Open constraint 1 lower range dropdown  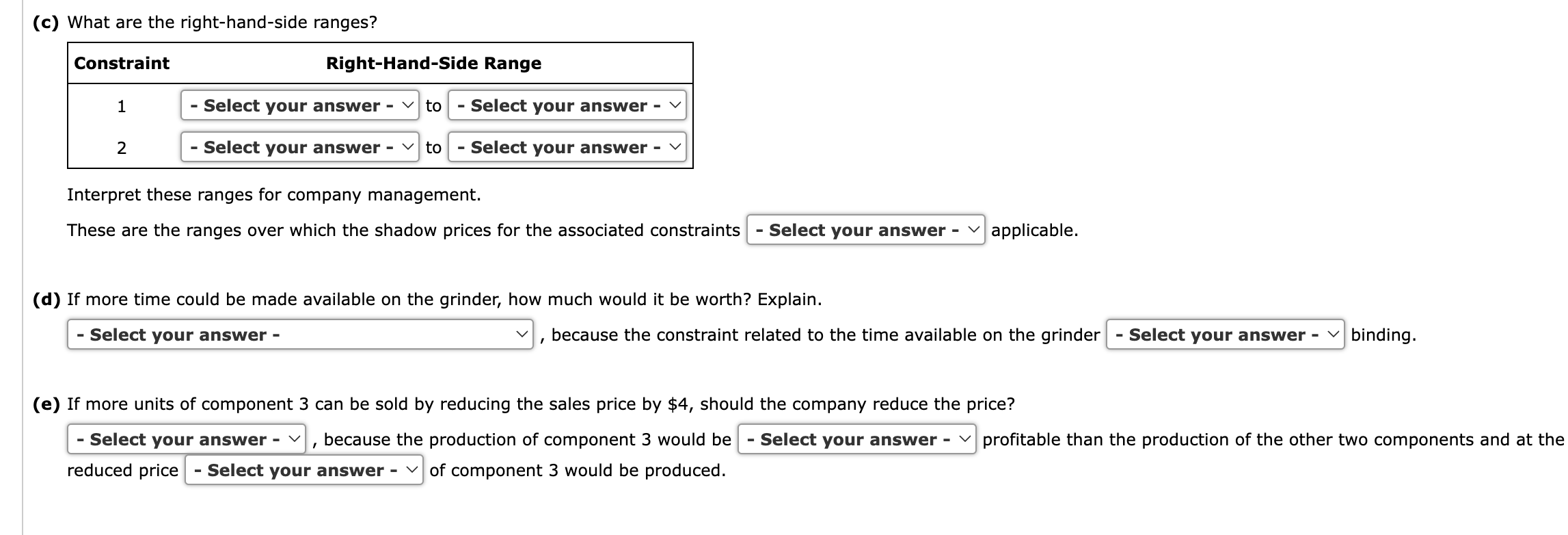[x=300, y=105]
